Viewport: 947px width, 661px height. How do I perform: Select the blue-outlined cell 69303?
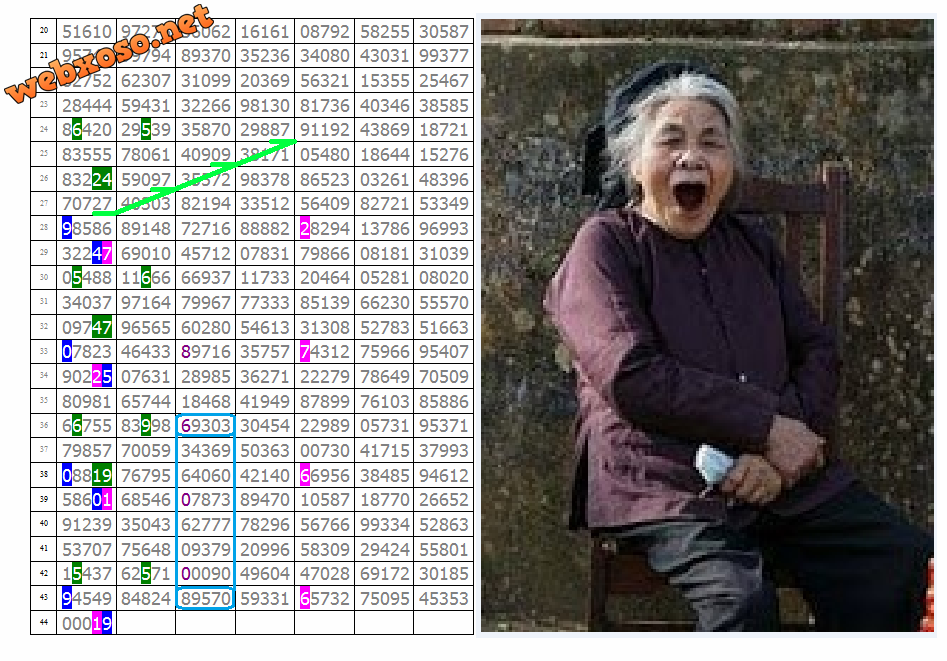point(205,426)
